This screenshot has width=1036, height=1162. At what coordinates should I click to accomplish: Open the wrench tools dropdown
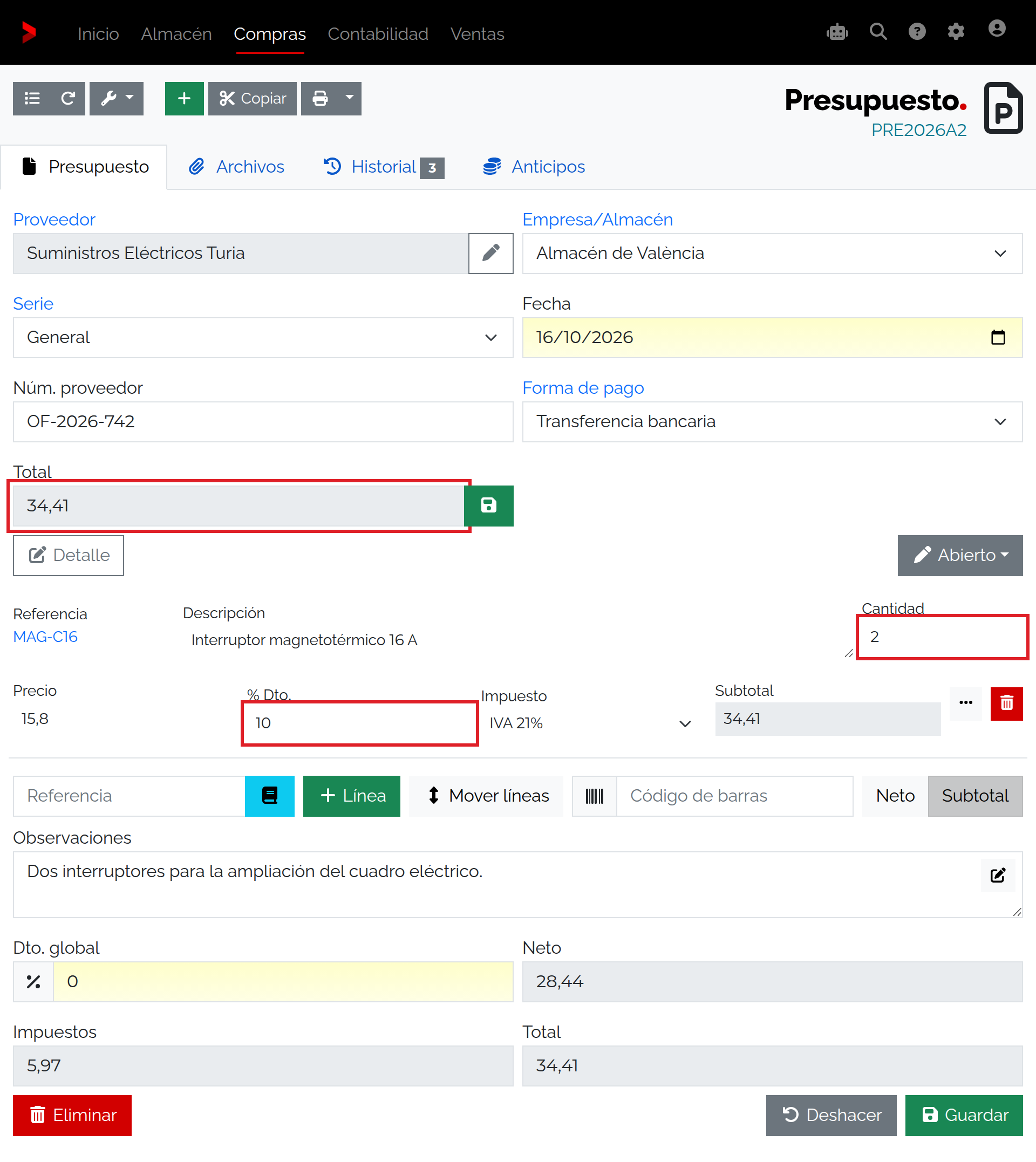pyautogui.click(x=117, y=98)
